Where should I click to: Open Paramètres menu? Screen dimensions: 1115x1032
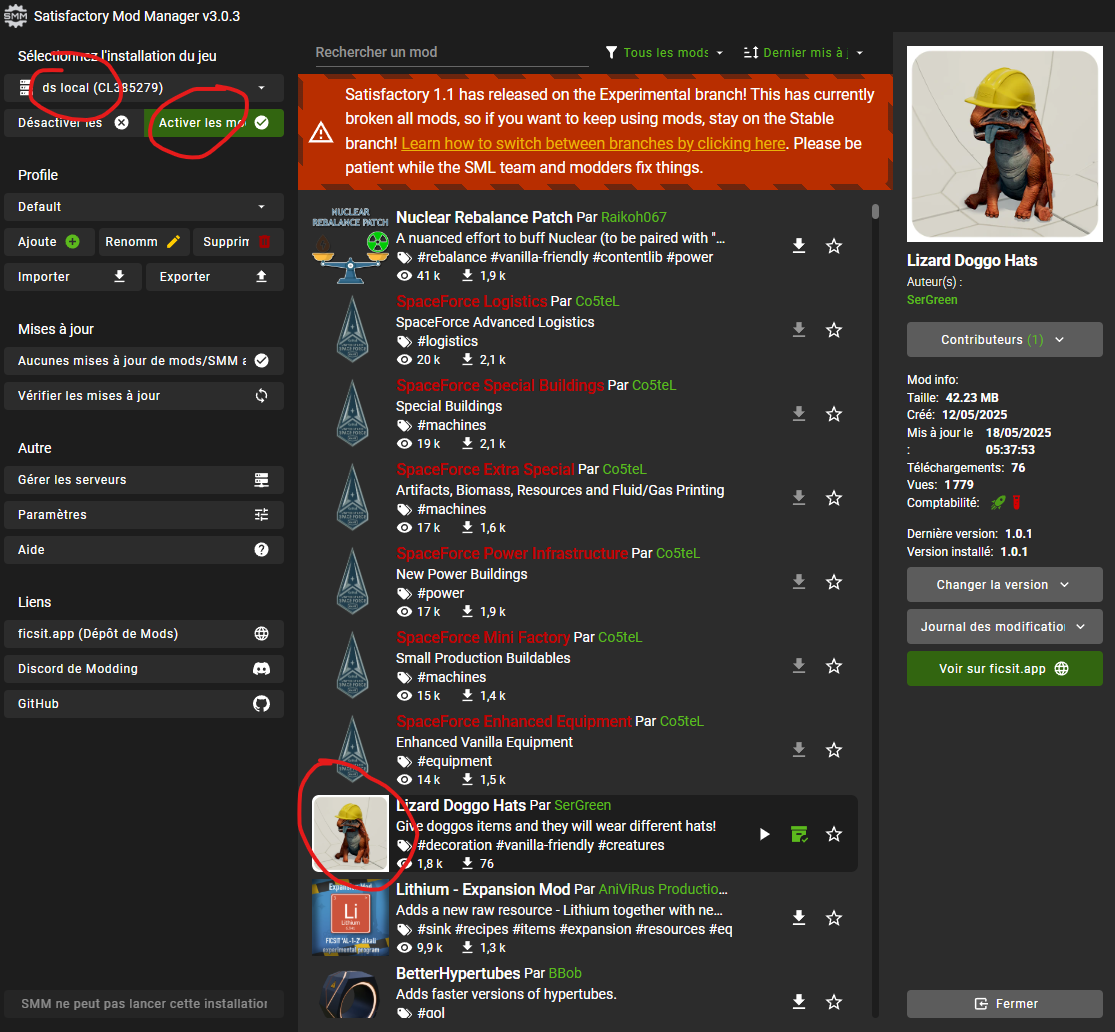coord(144,514)
